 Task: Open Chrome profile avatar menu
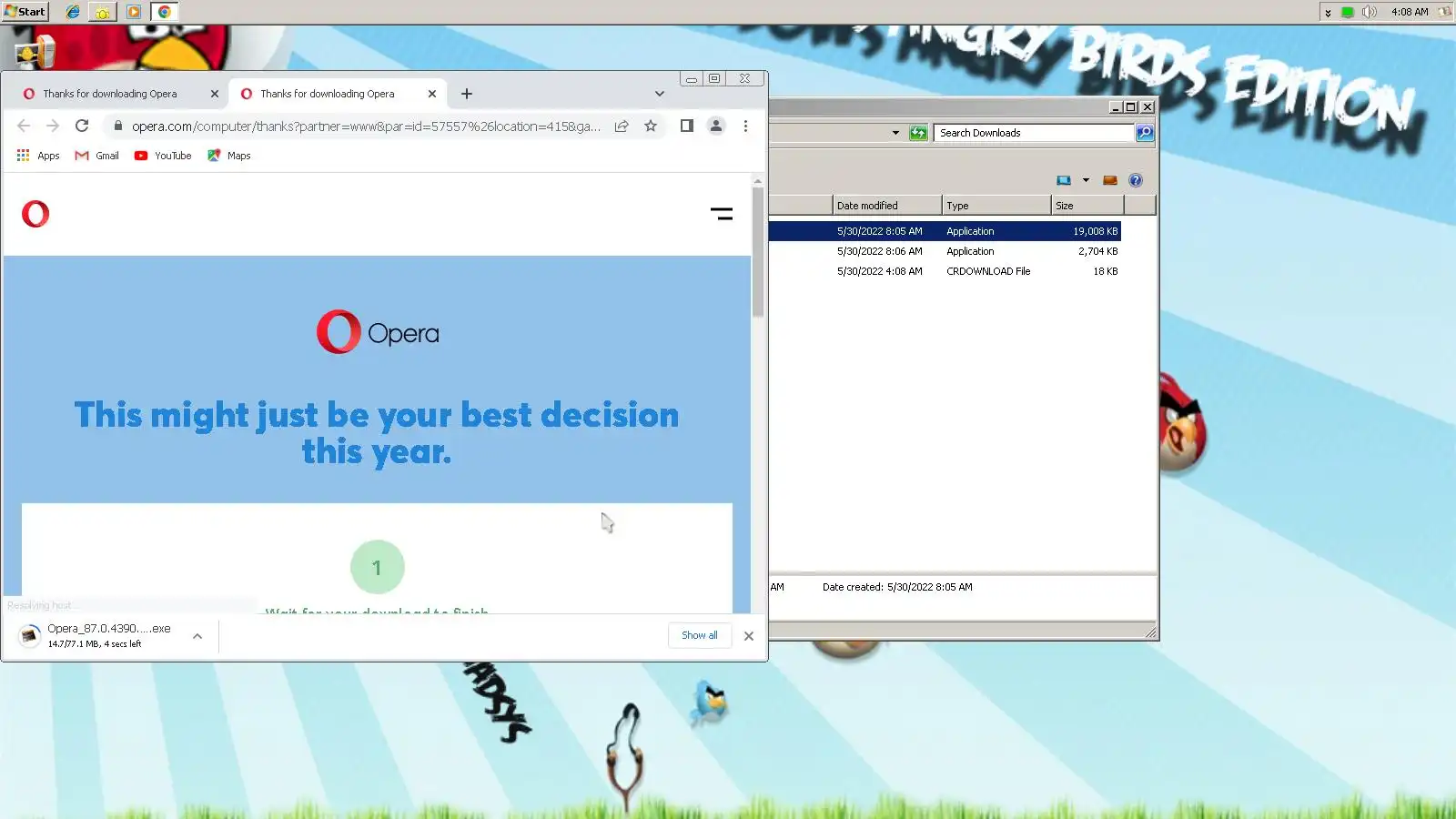[x=716, y=126]
